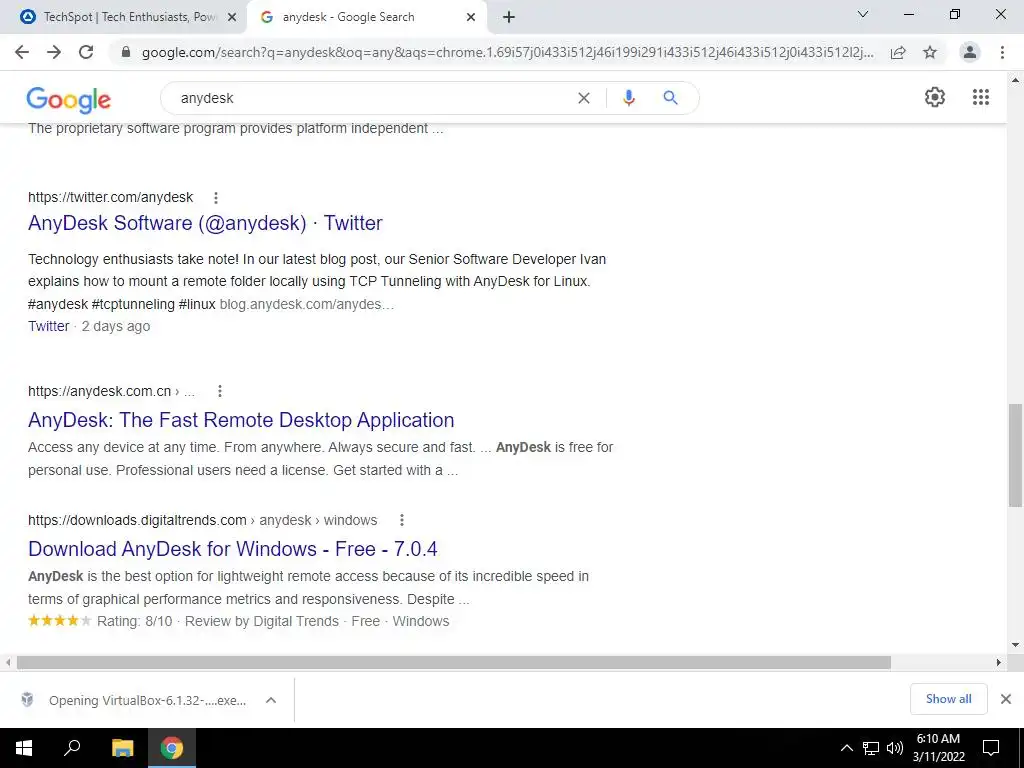Go to Google homepage logo

(x=69, y=99)
